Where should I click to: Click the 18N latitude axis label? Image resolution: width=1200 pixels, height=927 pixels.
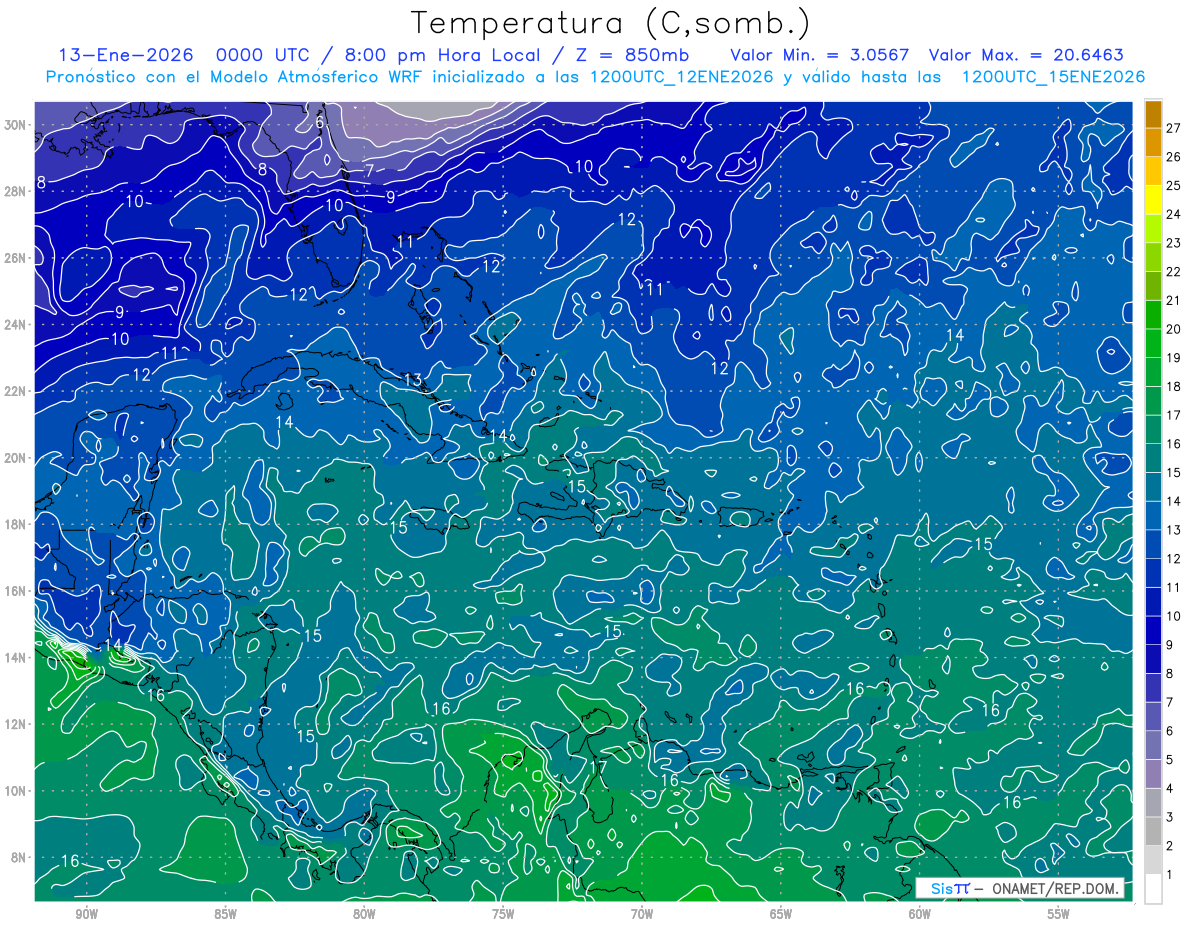[16, 524]
